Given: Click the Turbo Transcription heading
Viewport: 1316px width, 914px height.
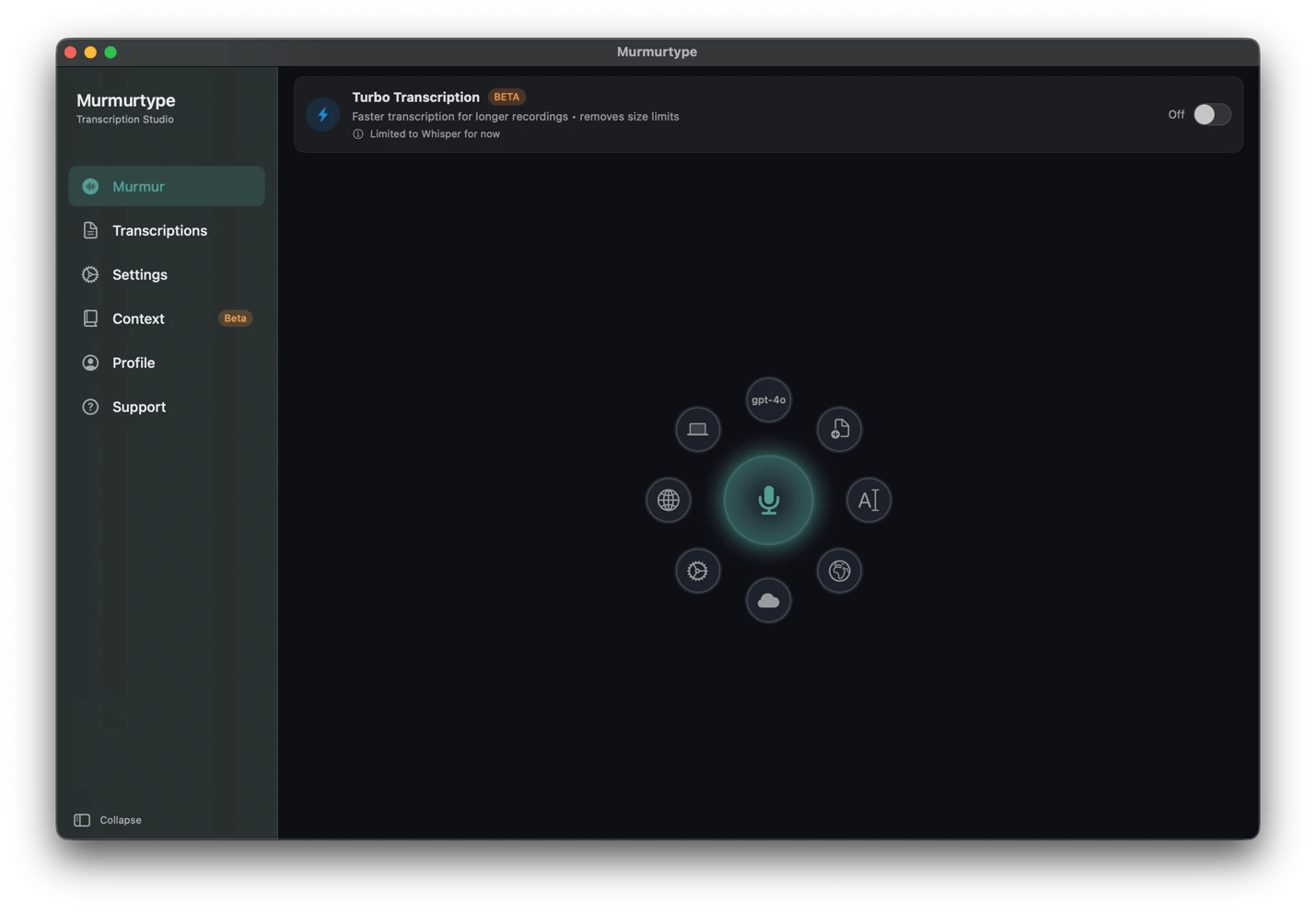Looking at the screenshot, I should click(415, 97).
